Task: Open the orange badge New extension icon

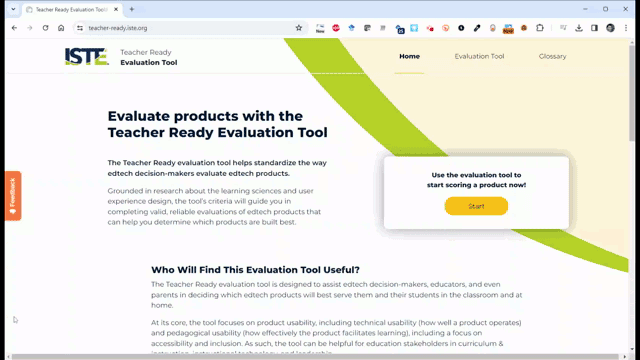Action: [x=508, y=29]
